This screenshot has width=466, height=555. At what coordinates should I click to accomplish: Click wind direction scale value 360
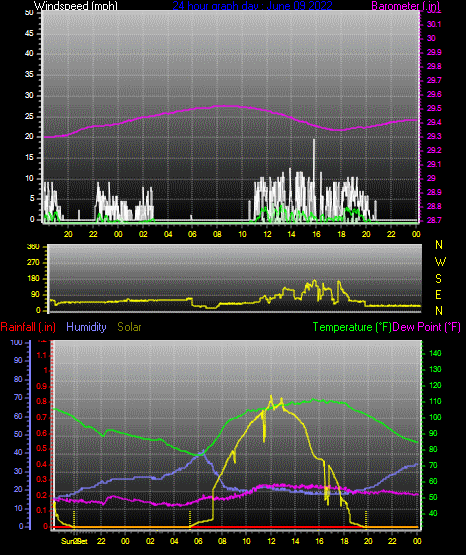click(x=33, y=247)
